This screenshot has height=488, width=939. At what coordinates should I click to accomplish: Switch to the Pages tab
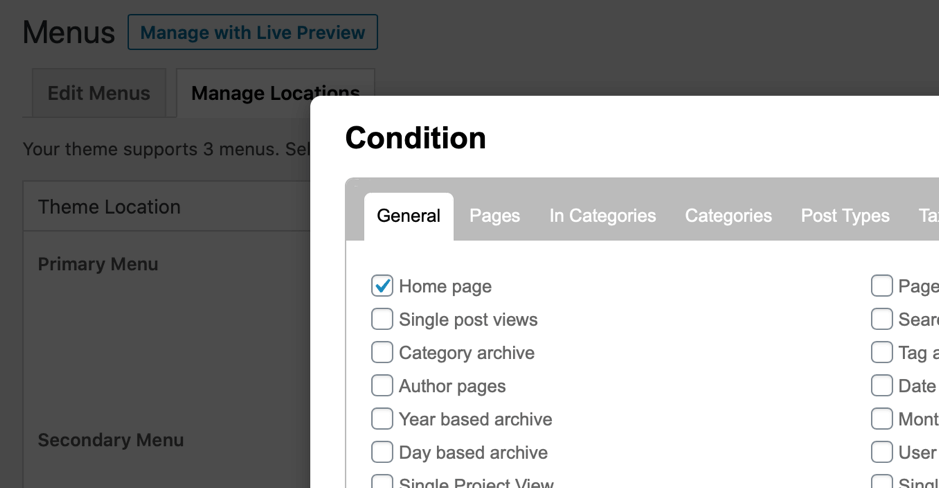pyautogui.click(x=495, y=216)
